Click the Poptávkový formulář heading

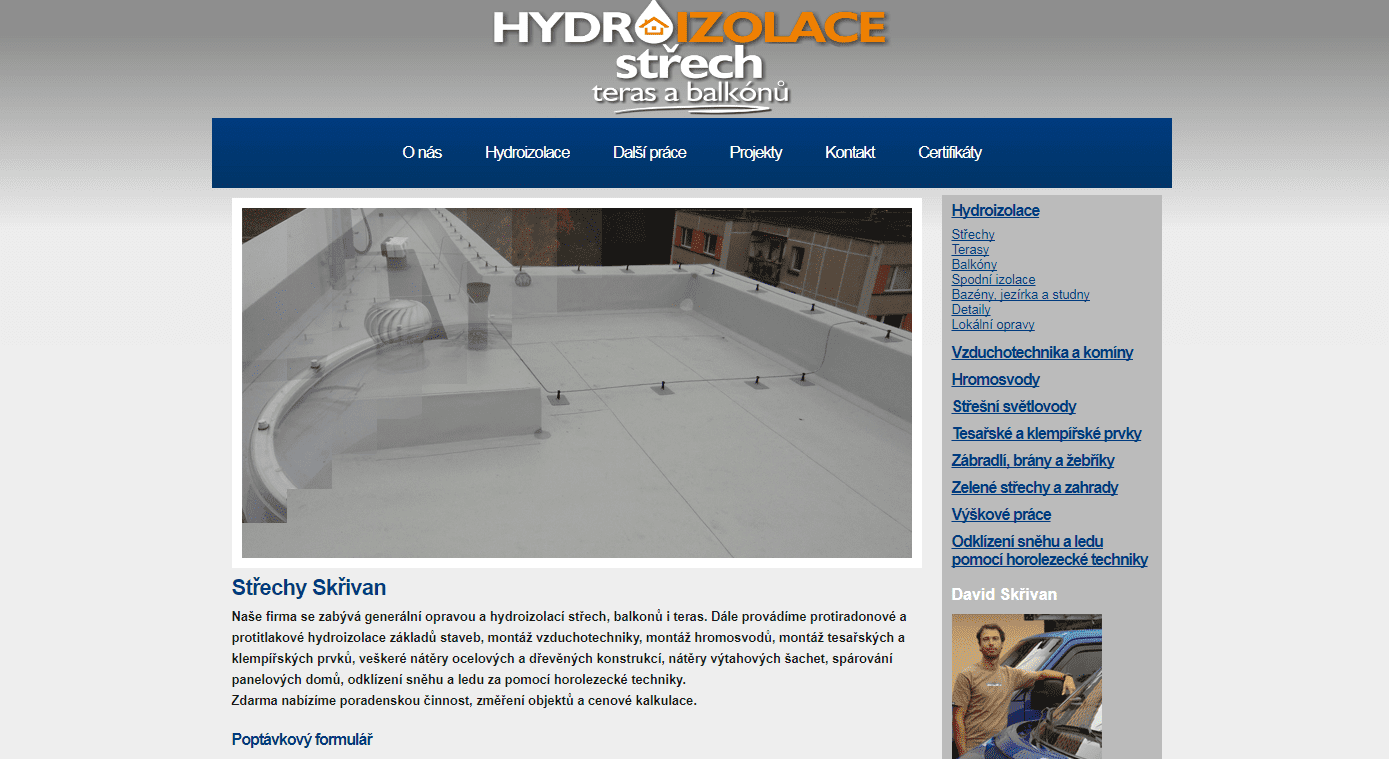pos(302,740)
